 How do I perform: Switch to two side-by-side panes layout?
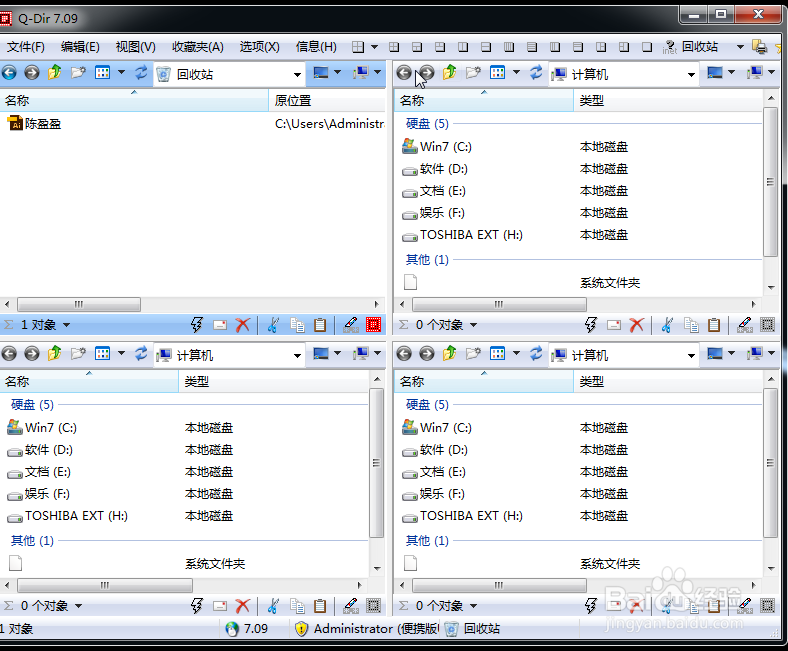(x=463, y=47)
